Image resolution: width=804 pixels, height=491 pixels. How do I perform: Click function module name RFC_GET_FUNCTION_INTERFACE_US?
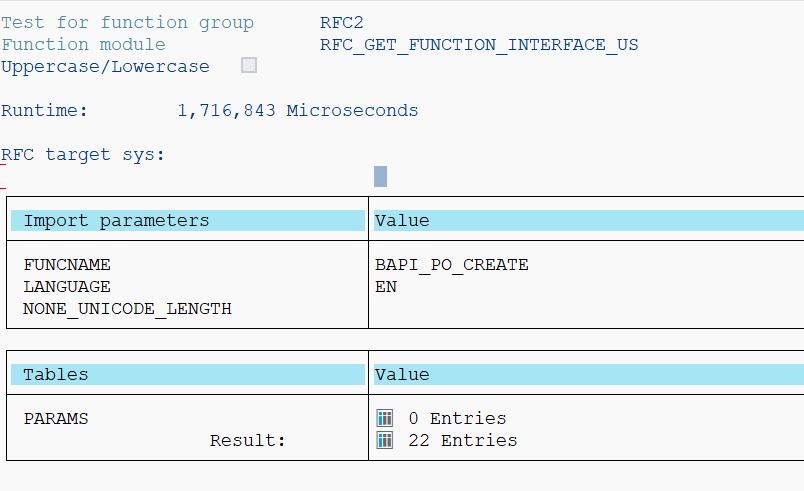[479, 45]
